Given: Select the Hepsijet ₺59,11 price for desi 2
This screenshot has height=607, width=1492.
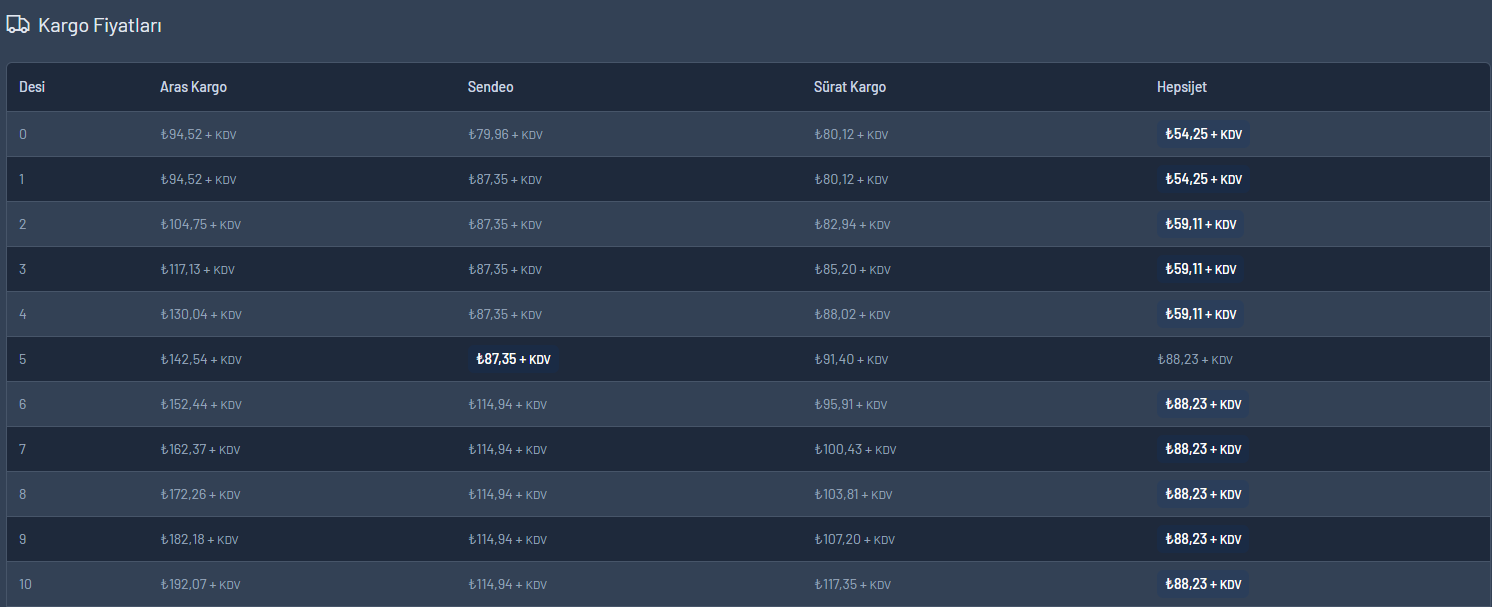Looking at the screenshot, I should 1201,224.
